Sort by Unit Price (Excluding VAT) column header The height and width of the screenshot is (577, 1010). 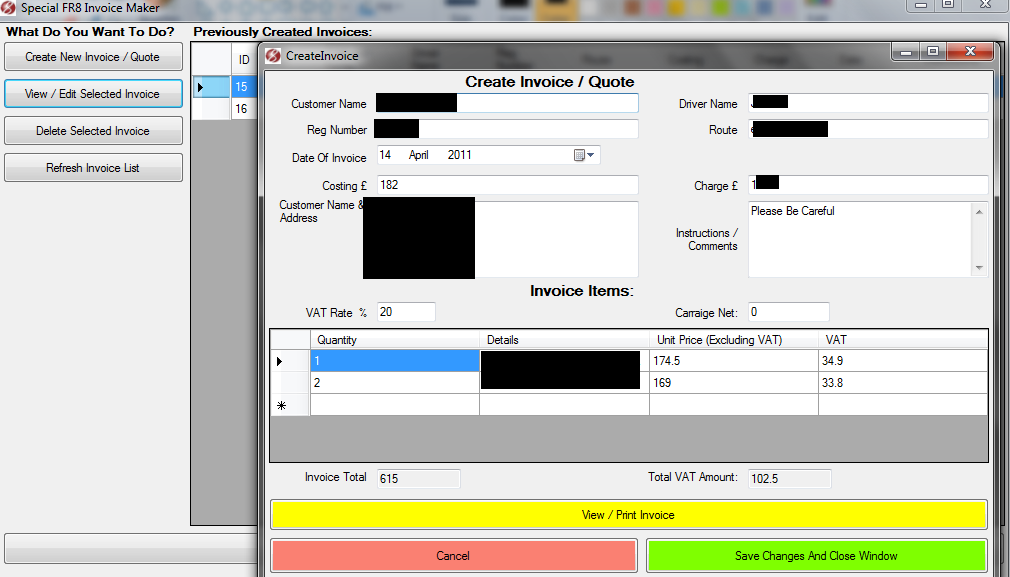point(733,340)
